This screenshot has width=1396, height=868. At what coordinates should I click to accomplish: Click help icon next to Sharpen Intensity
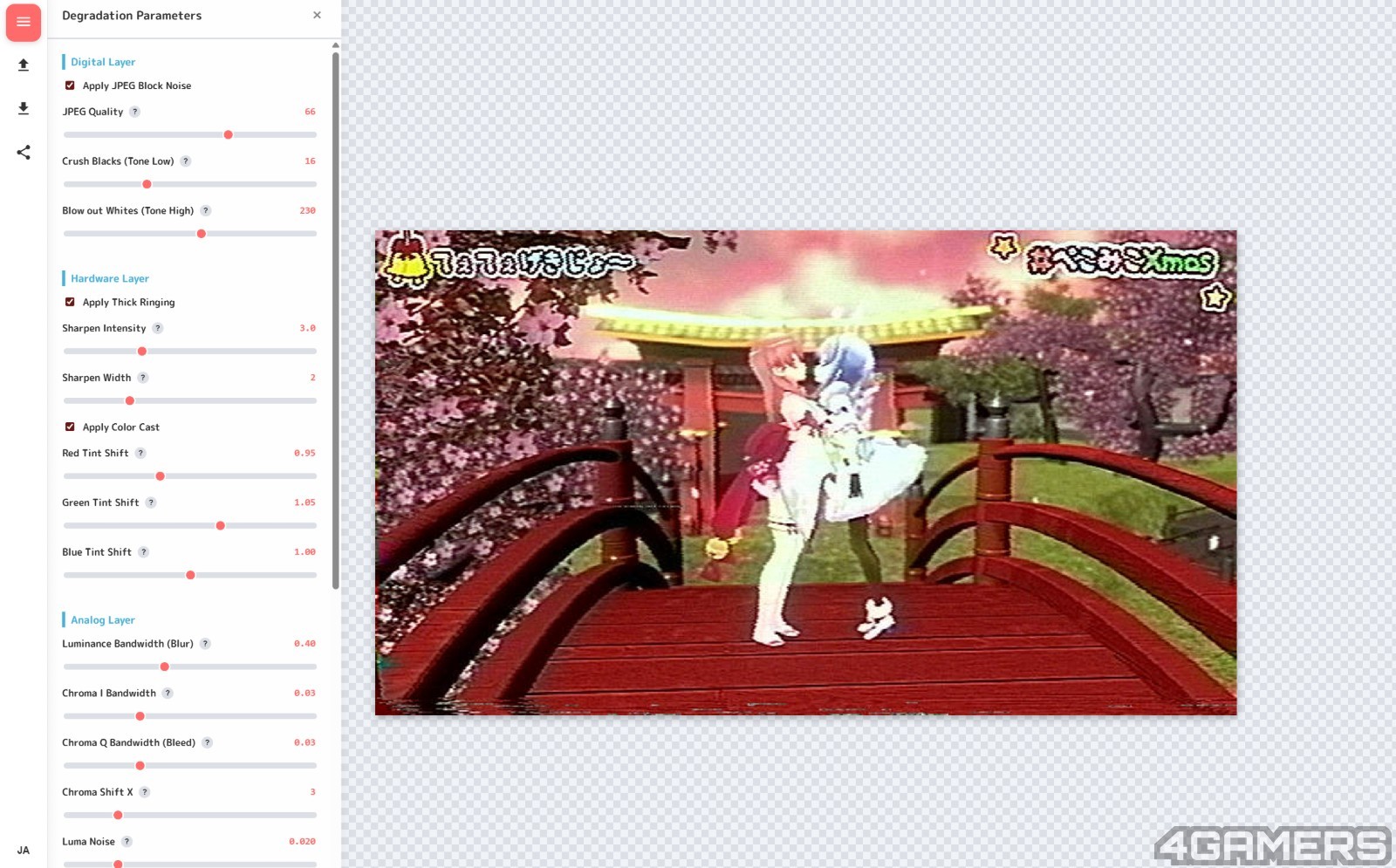pos(158,329)
